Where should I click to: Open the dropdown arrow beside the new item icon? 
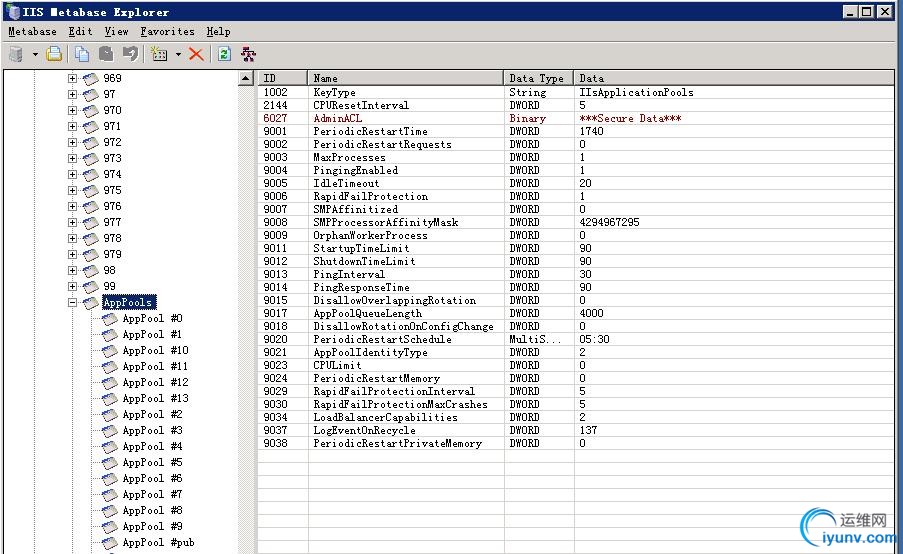tap(178, 55)
